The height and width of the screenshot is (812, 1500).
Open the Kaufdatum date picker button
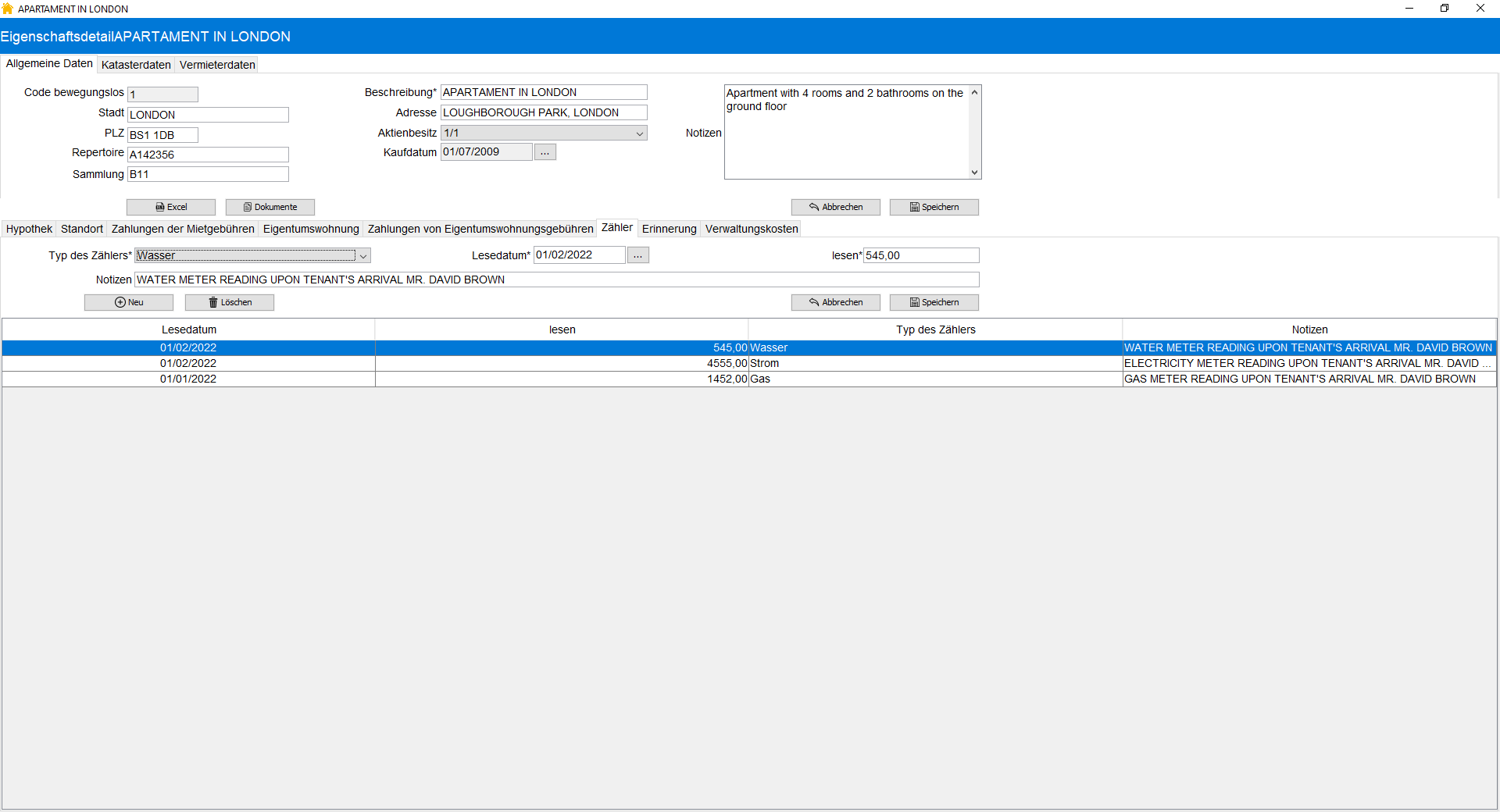[x=545, y=152]
